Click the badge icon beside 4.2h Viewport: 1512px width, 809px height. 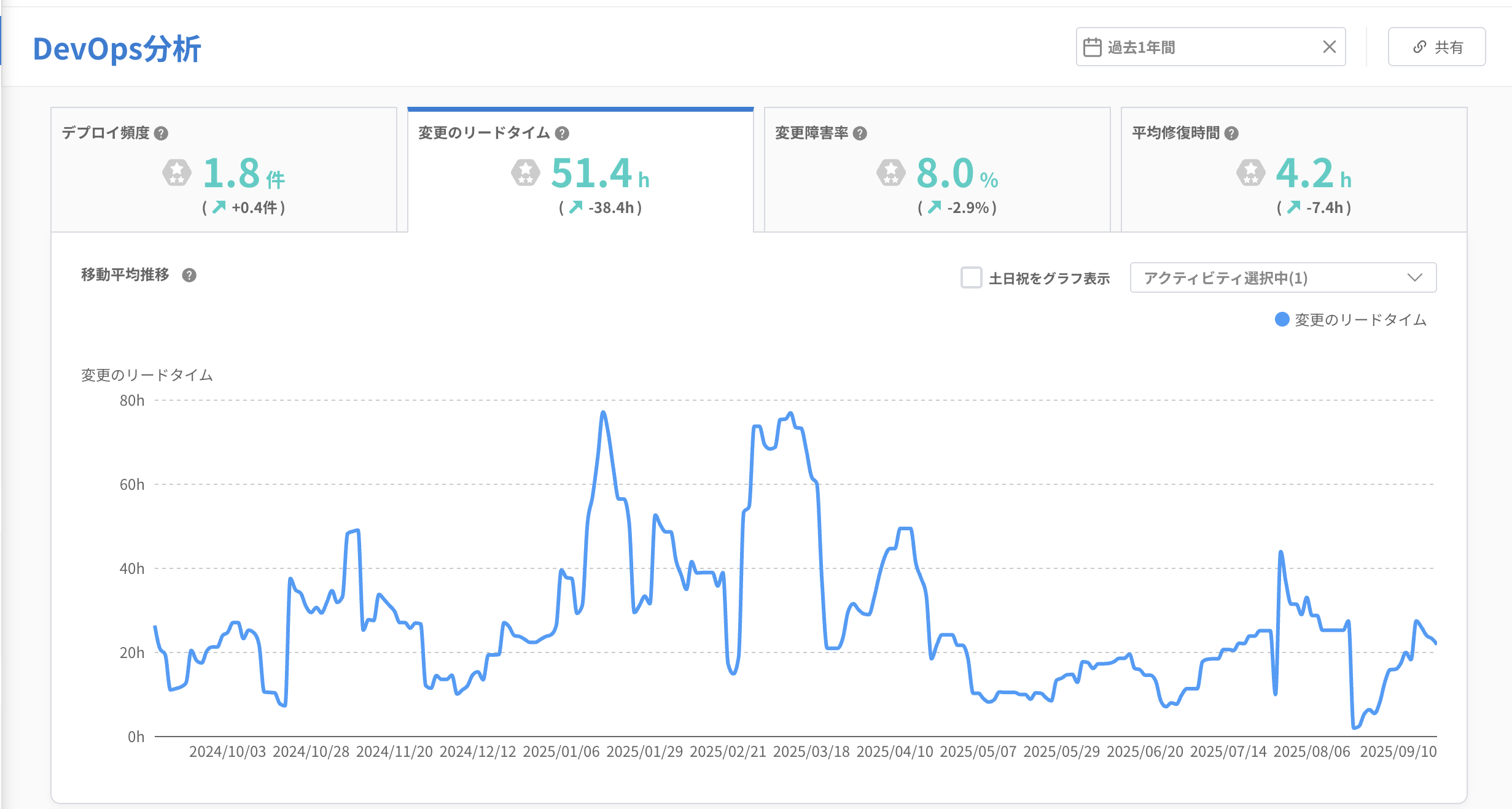(1251, 172)
